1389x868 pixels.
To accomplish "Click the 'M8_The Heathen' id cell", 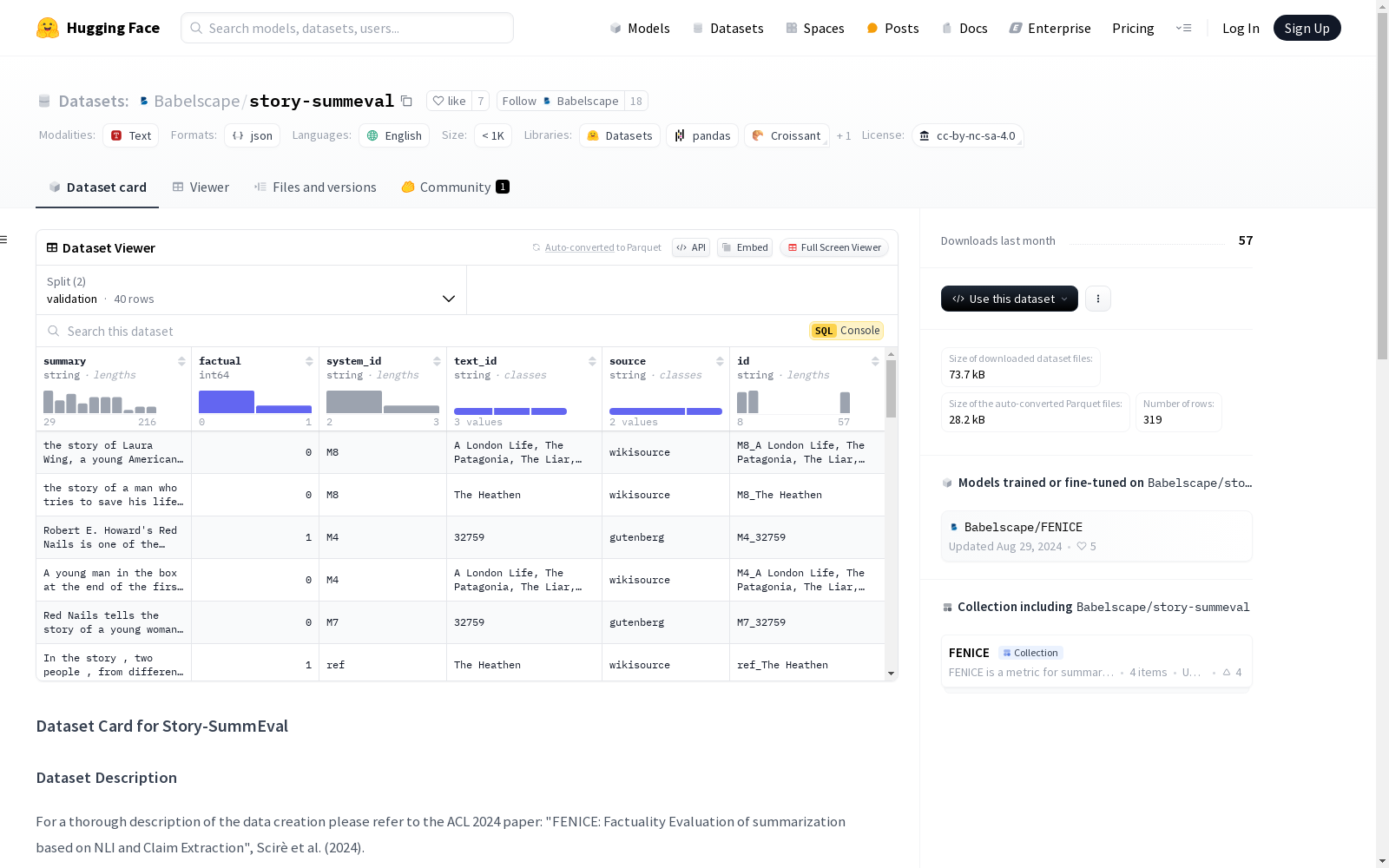I will [807, 495].
